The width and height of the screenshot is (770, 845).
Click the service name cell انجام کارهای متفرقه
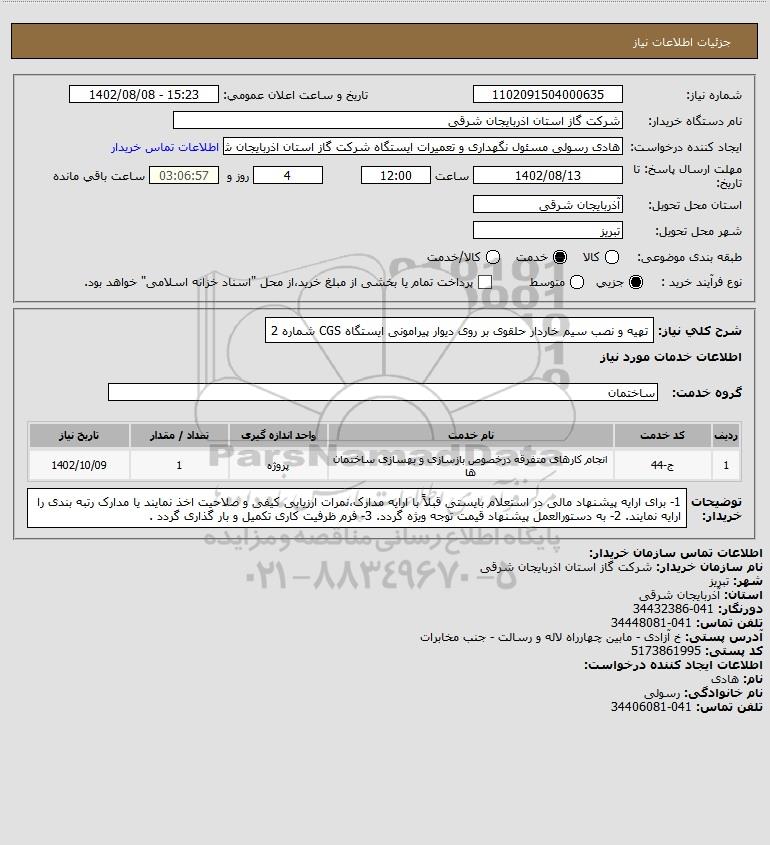click(x=470, y=465)
